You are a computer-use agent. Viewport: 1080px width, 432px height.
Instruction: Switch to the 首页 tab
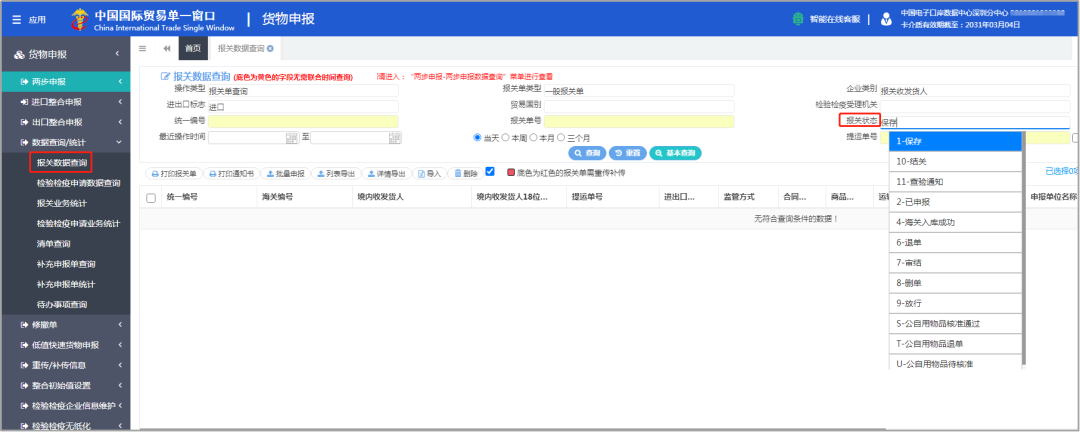click(193, 48)
